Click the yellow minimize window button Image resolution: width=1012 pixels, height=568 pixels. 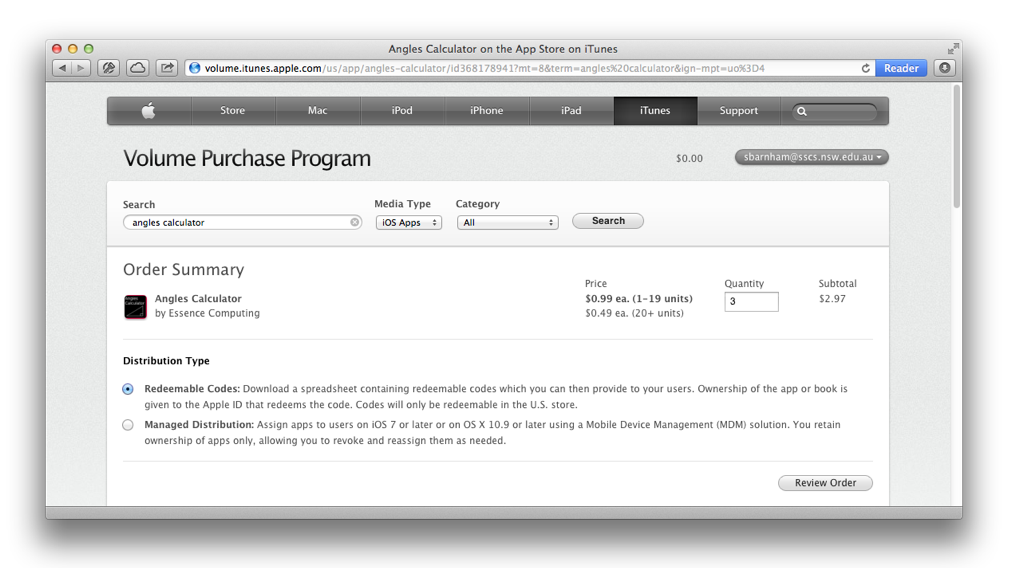point(73,49)
